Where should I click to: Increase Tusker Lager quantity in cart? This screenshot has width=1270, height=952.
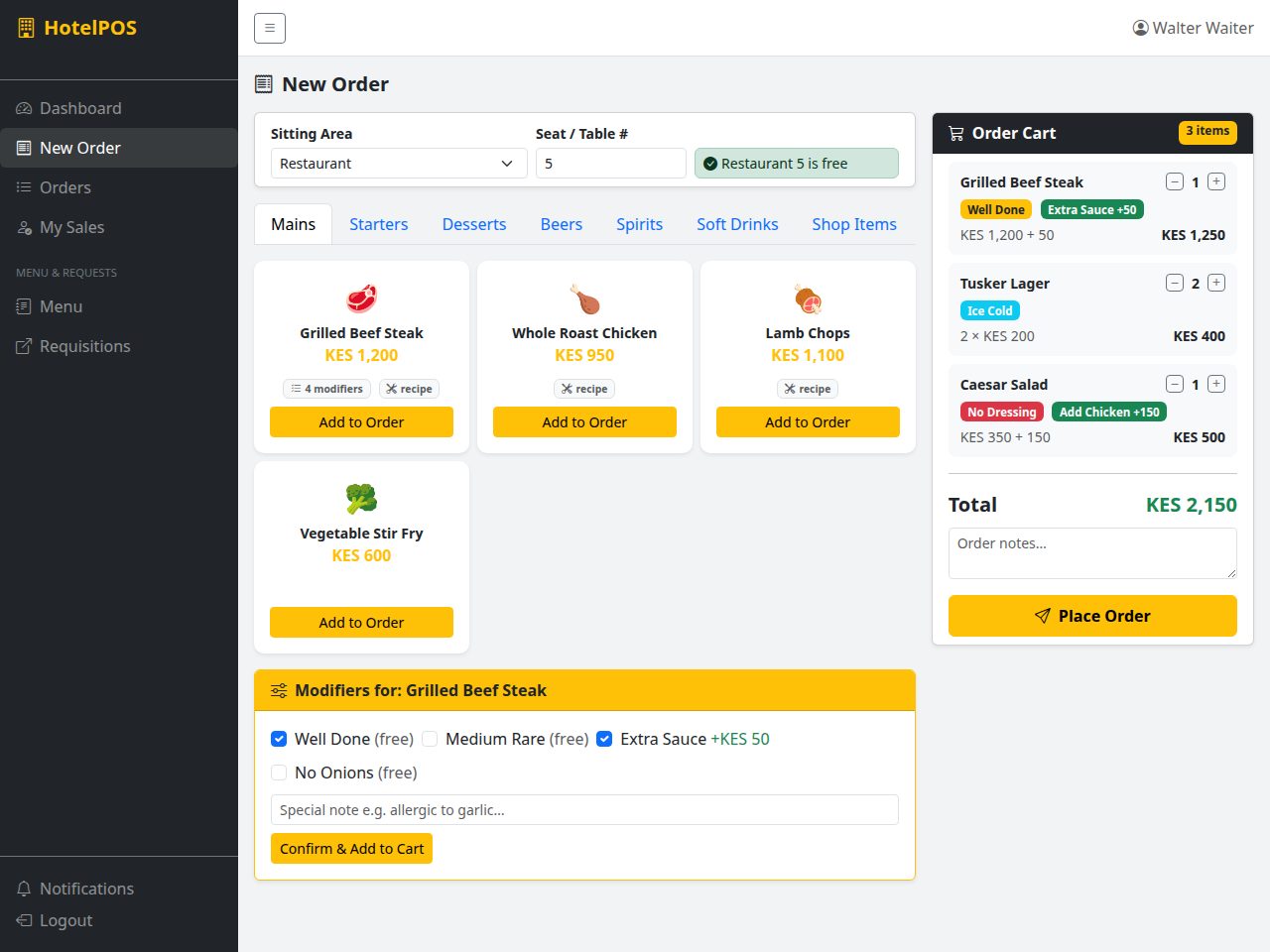(1216, 283)
